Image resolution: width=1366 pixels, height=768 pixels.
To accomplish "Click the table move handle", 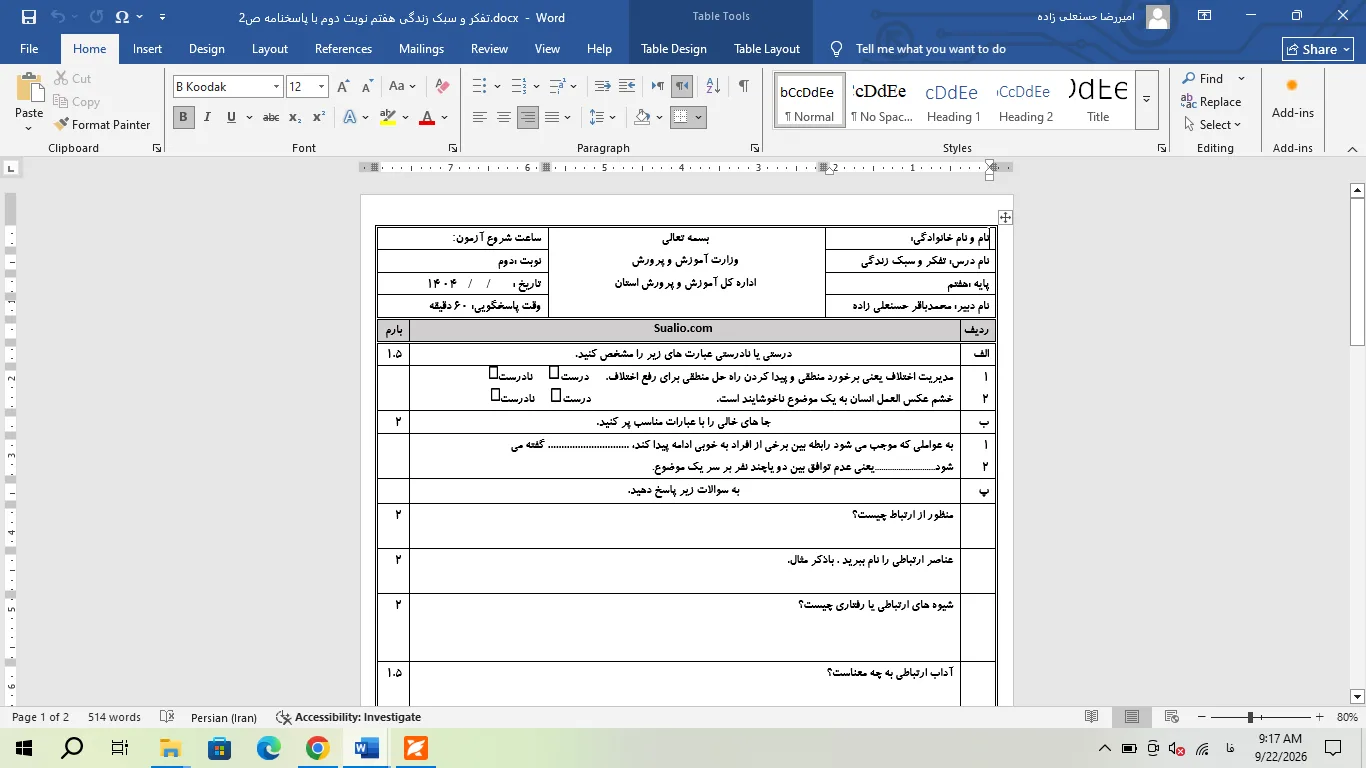I will 1005,217.
